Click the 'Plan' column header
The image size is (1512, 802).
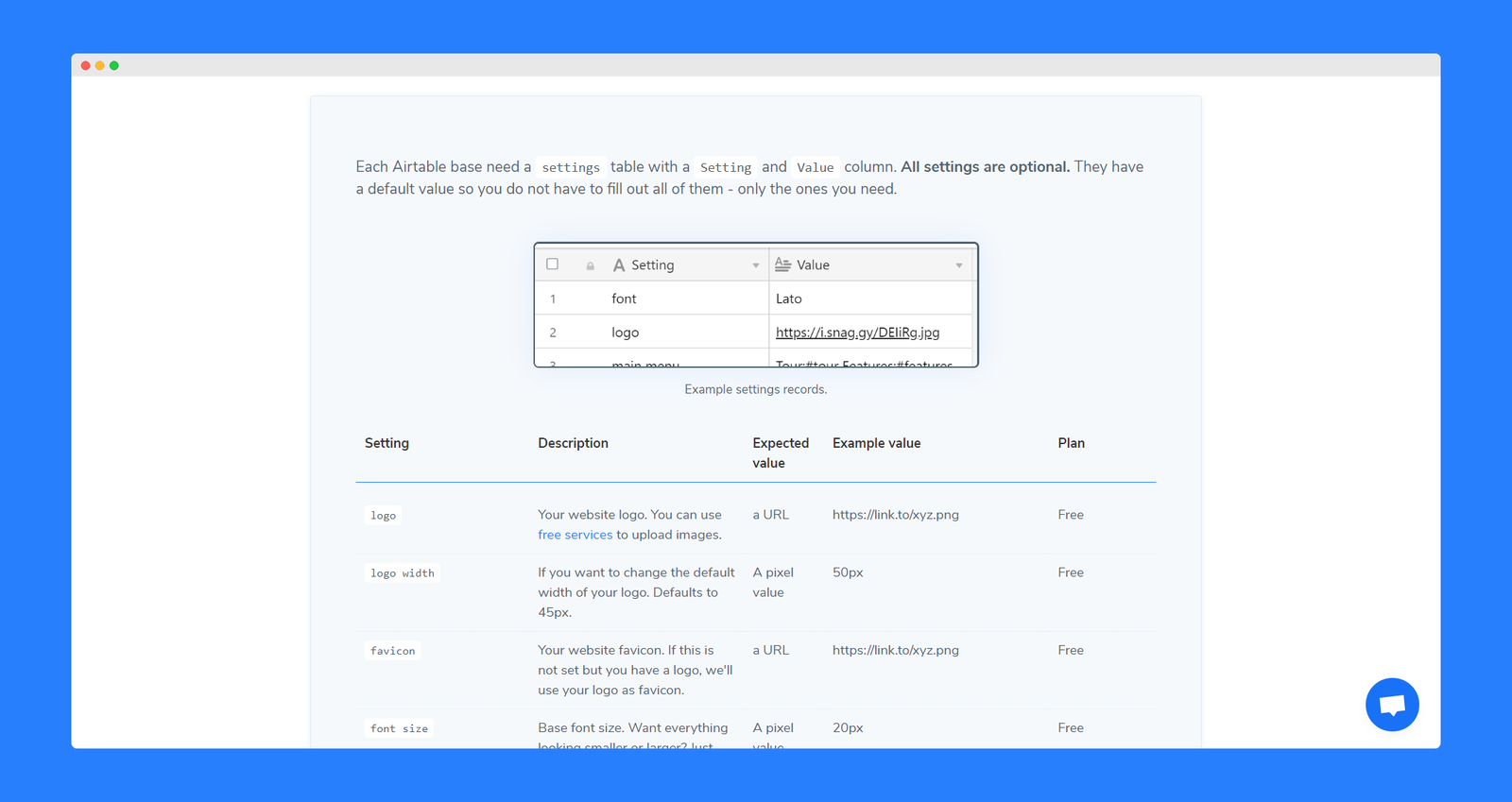tap(1072, 443)
